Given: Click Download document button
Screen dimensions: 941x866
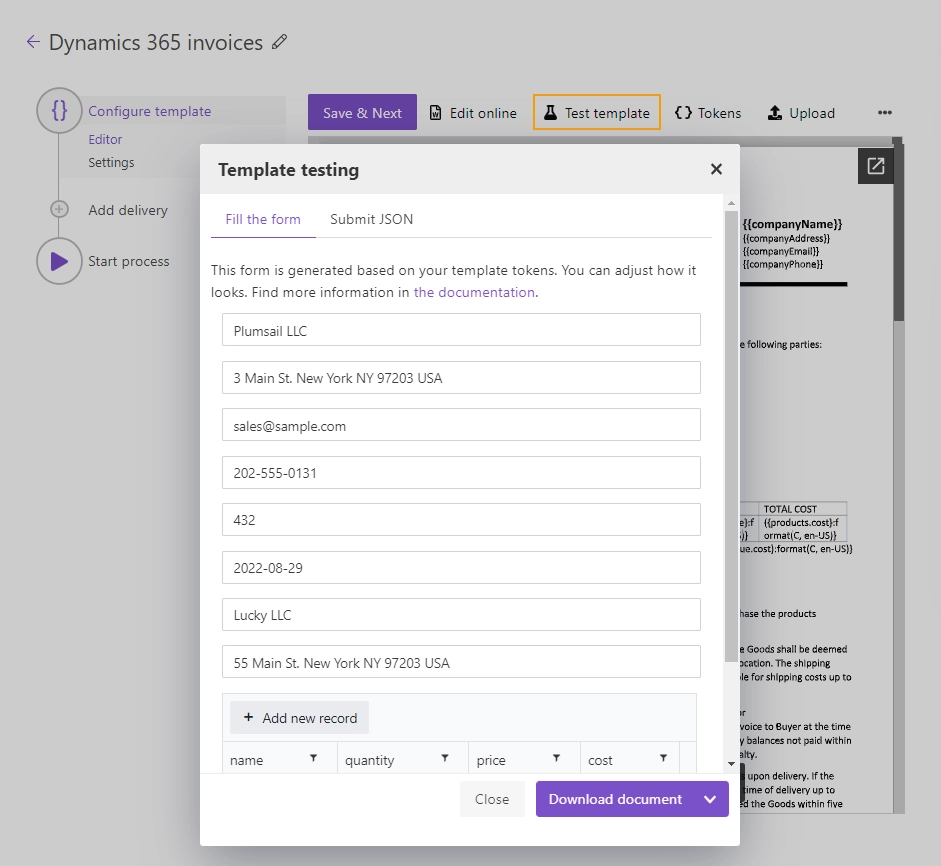Looking at the screenshot, I should point(615,799).
